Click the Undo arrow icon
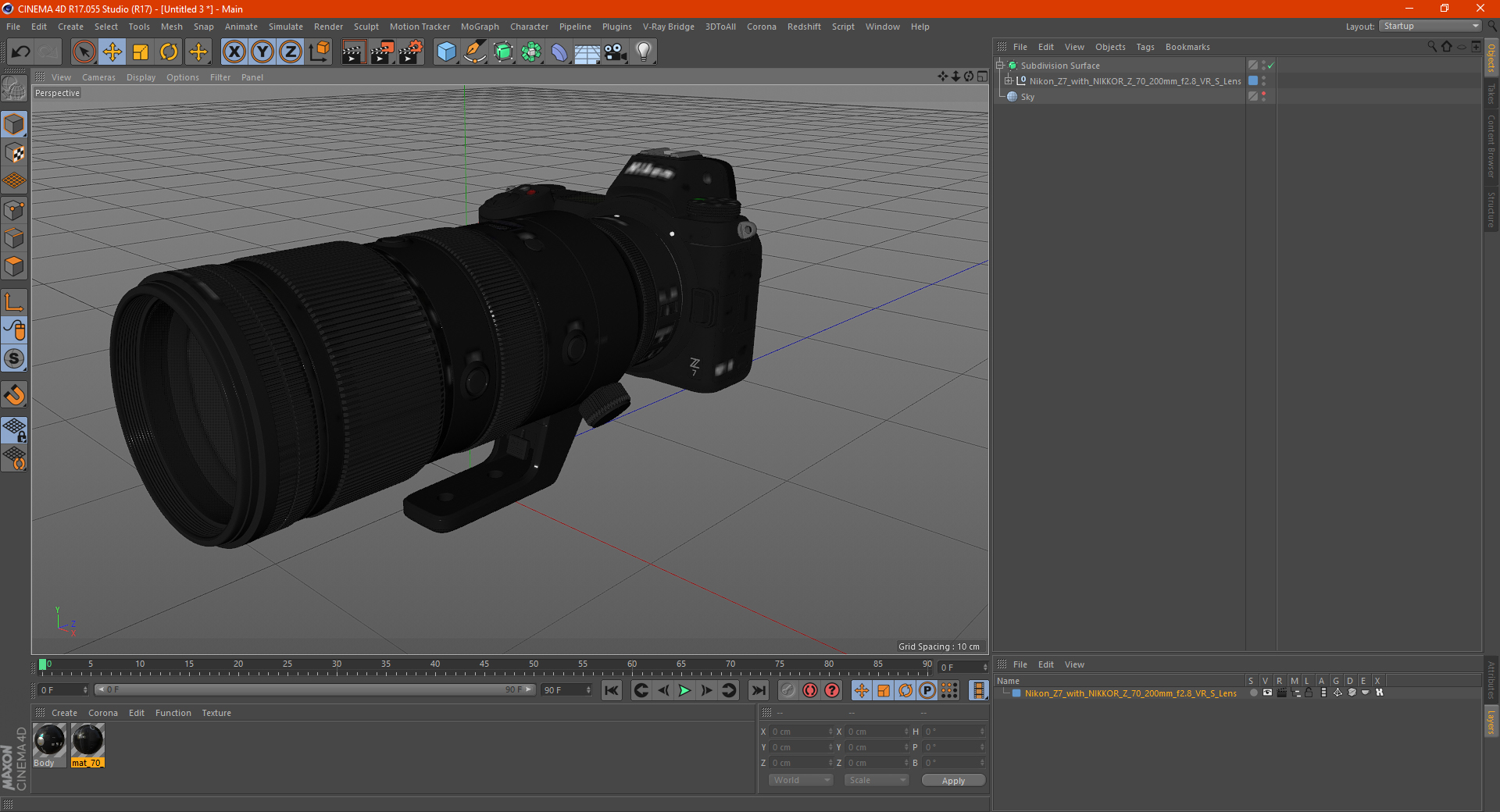 pos(21,52)
